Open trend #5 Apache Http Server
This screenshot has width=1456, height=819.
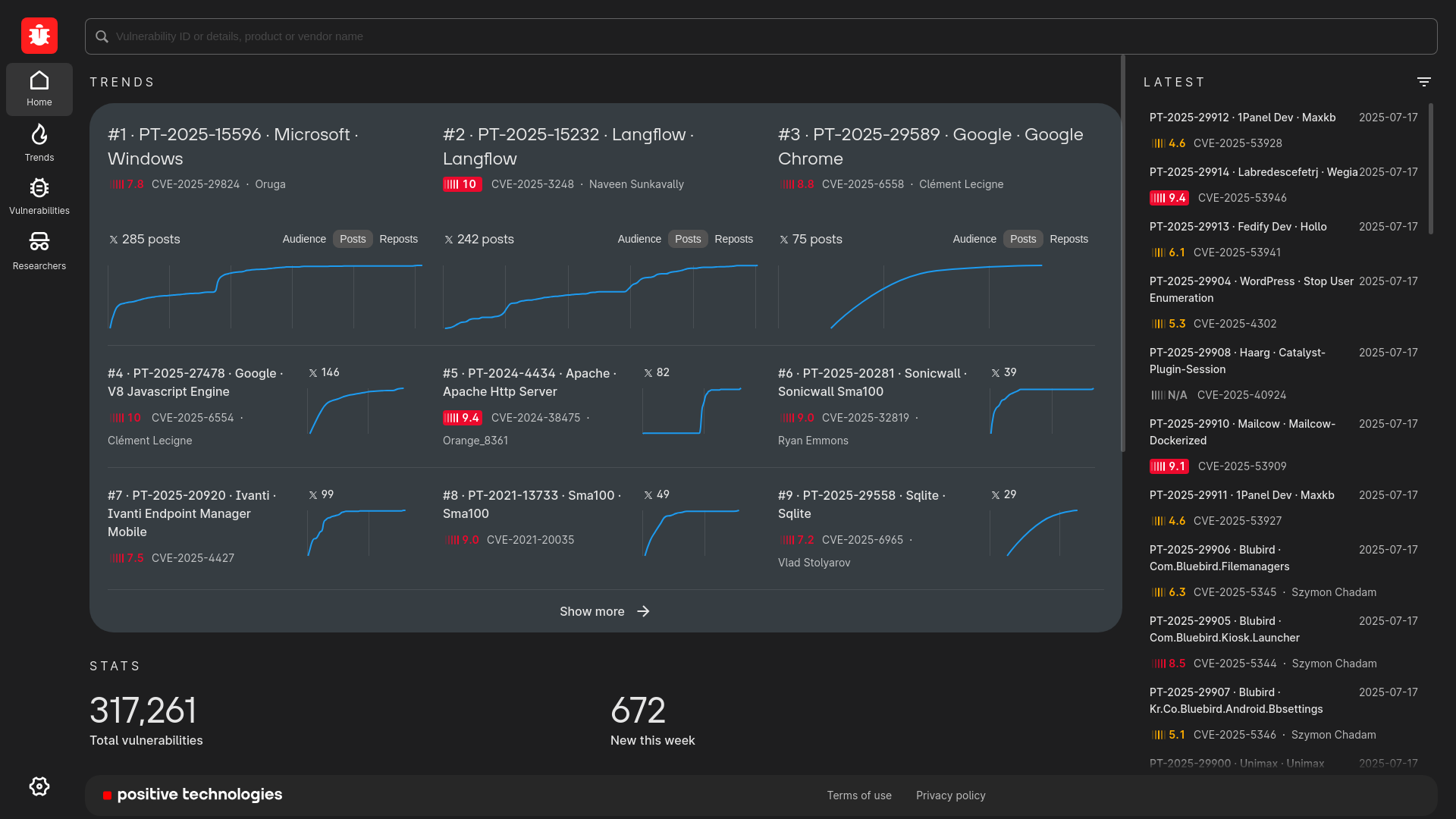(x=530, y=382)
